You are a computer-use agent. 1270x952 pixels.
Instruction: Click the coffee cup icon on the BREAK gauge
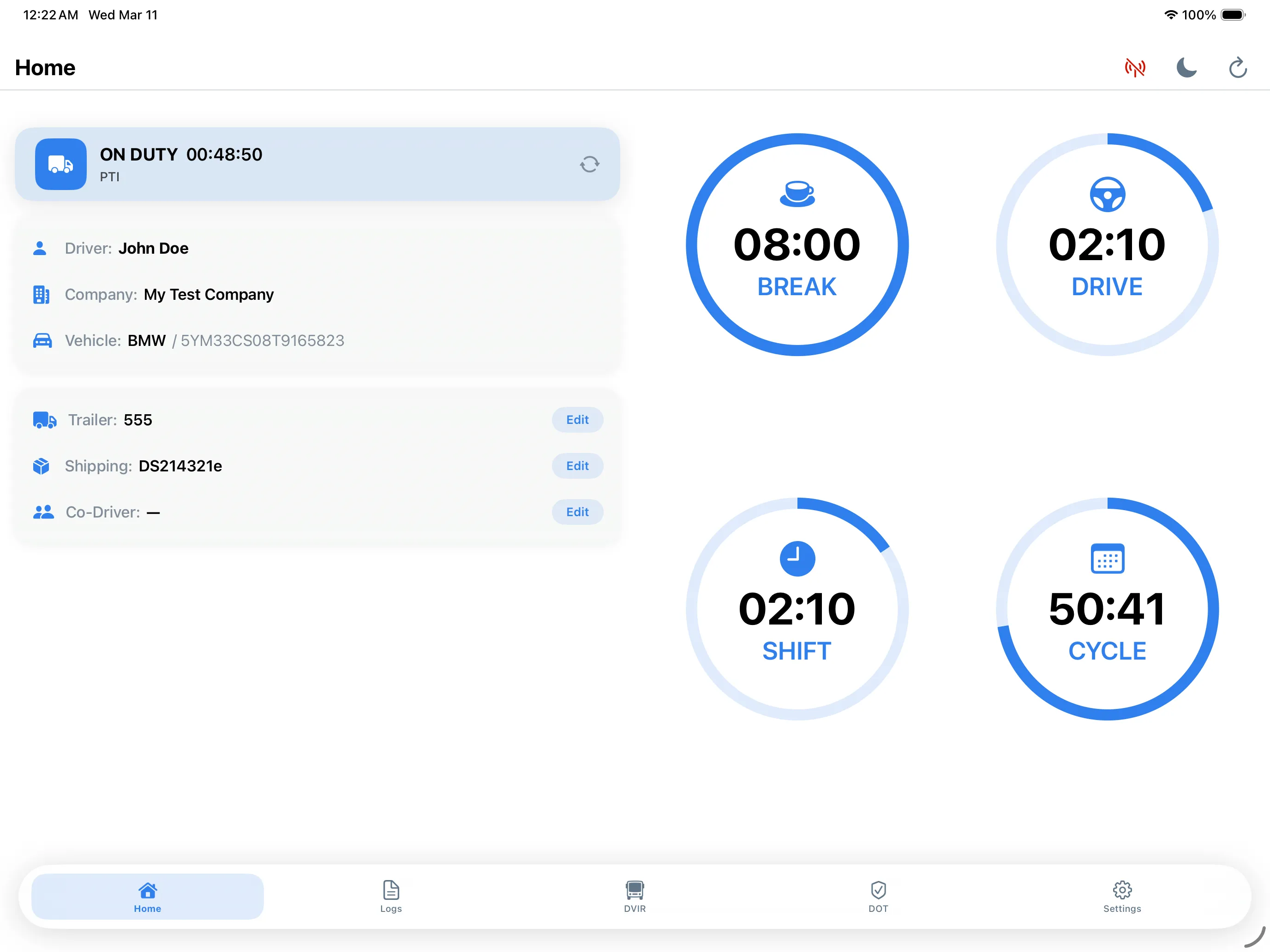pyautogui.click(x=797, y=193)
